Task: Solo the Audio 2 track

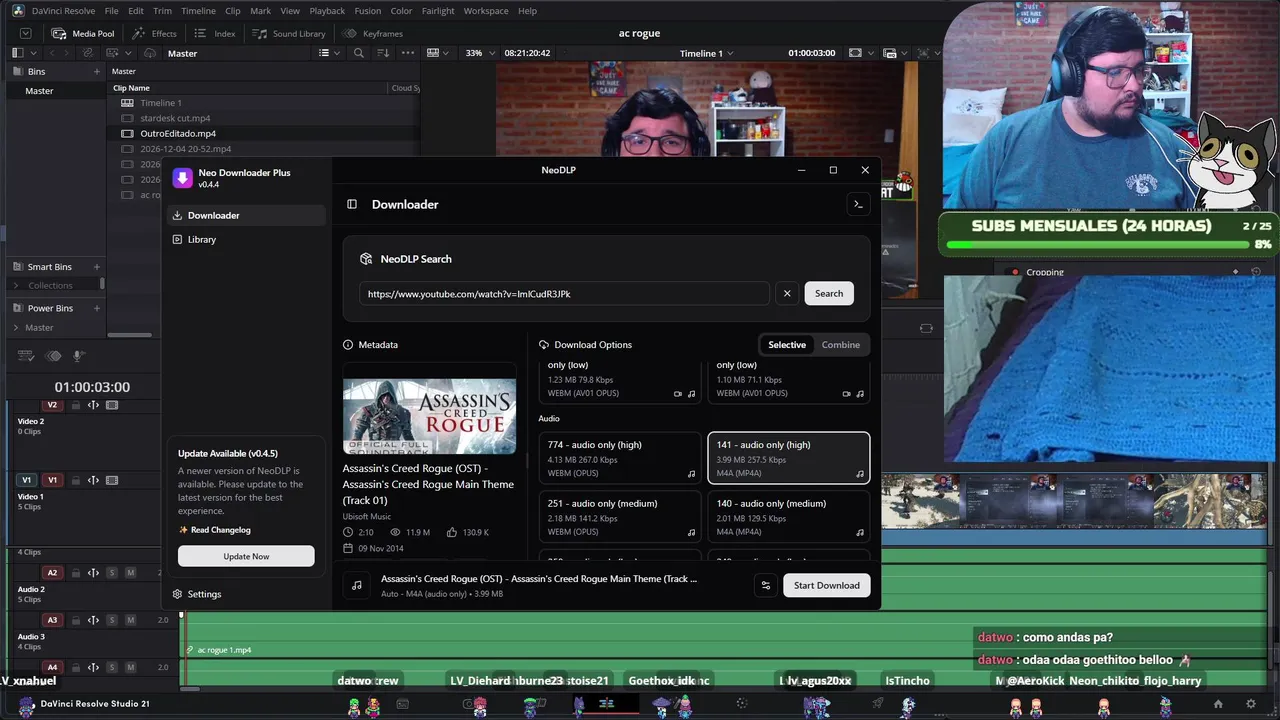Action: (x=112, y=573)
